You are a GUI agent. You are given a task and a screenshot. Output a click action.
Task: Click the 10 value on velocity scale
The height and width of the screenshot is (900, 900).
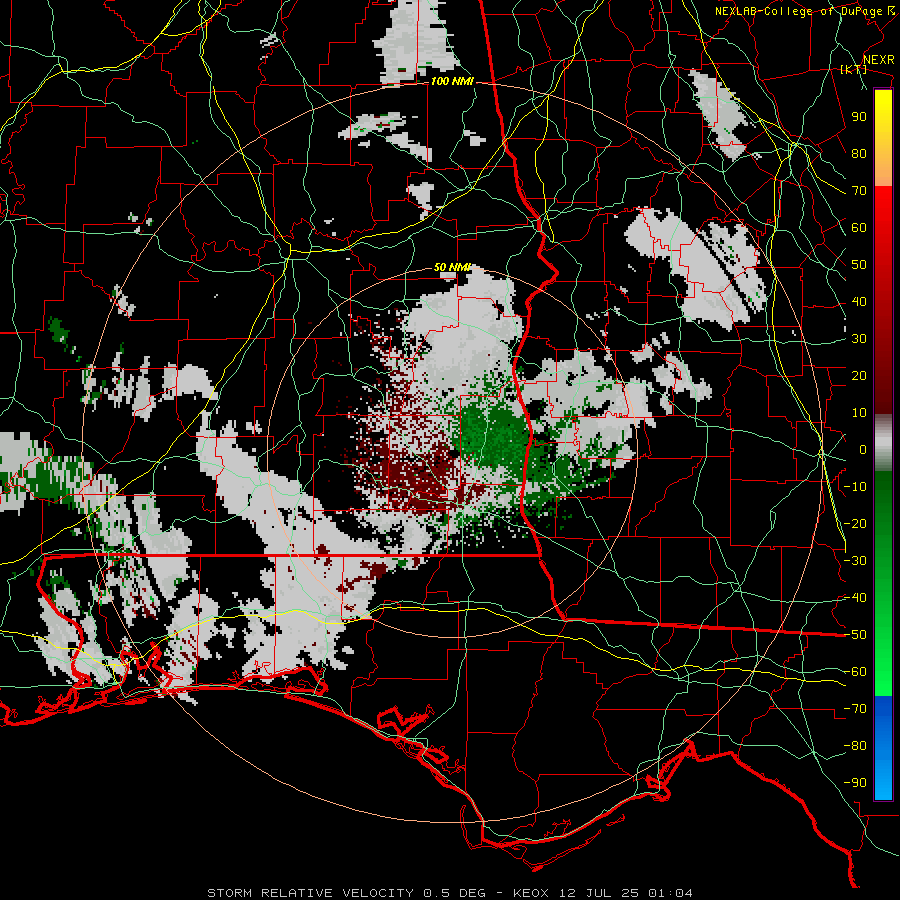859,413
